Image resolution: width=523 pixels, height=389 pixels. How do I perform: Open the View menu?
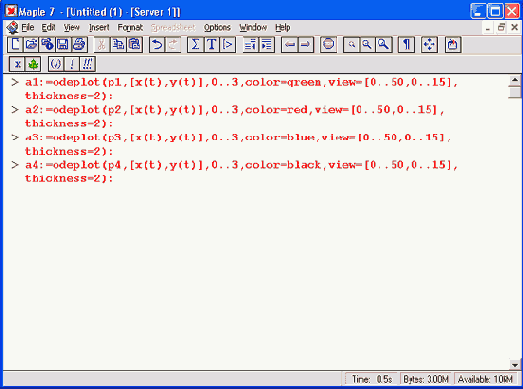coord(72,28)
